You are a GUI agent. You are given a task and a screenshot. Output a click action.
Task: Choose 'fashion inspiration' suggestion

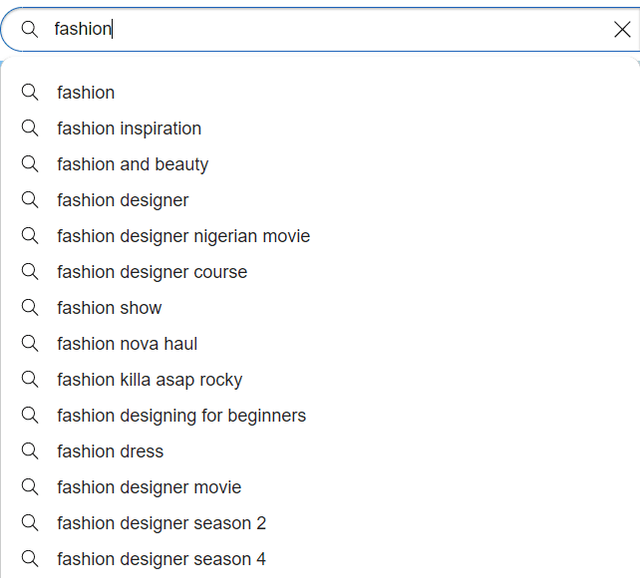point(129,128)
